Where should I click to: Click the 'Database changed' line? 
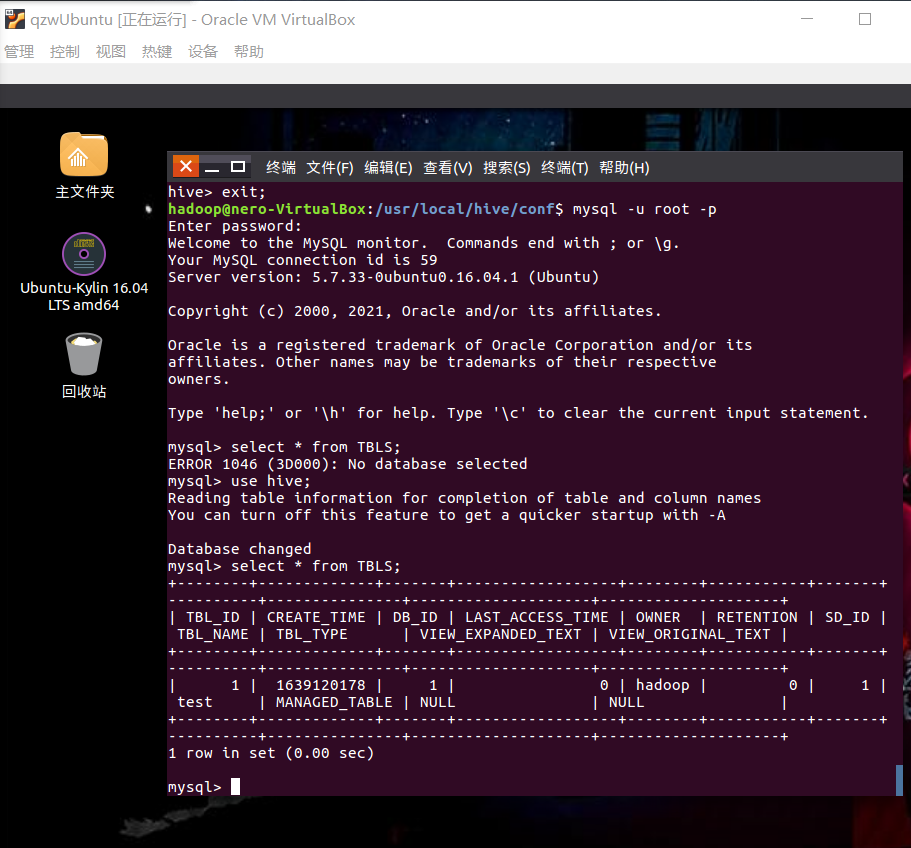coord(239,549)
